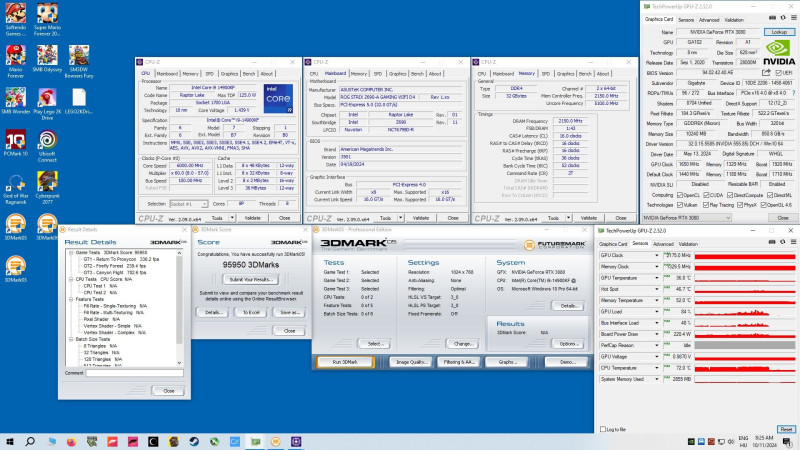This screenshot has width=800, height=450.
Task: Select the PCMark 10 desktop icon
Action: [x=16, y=142]
